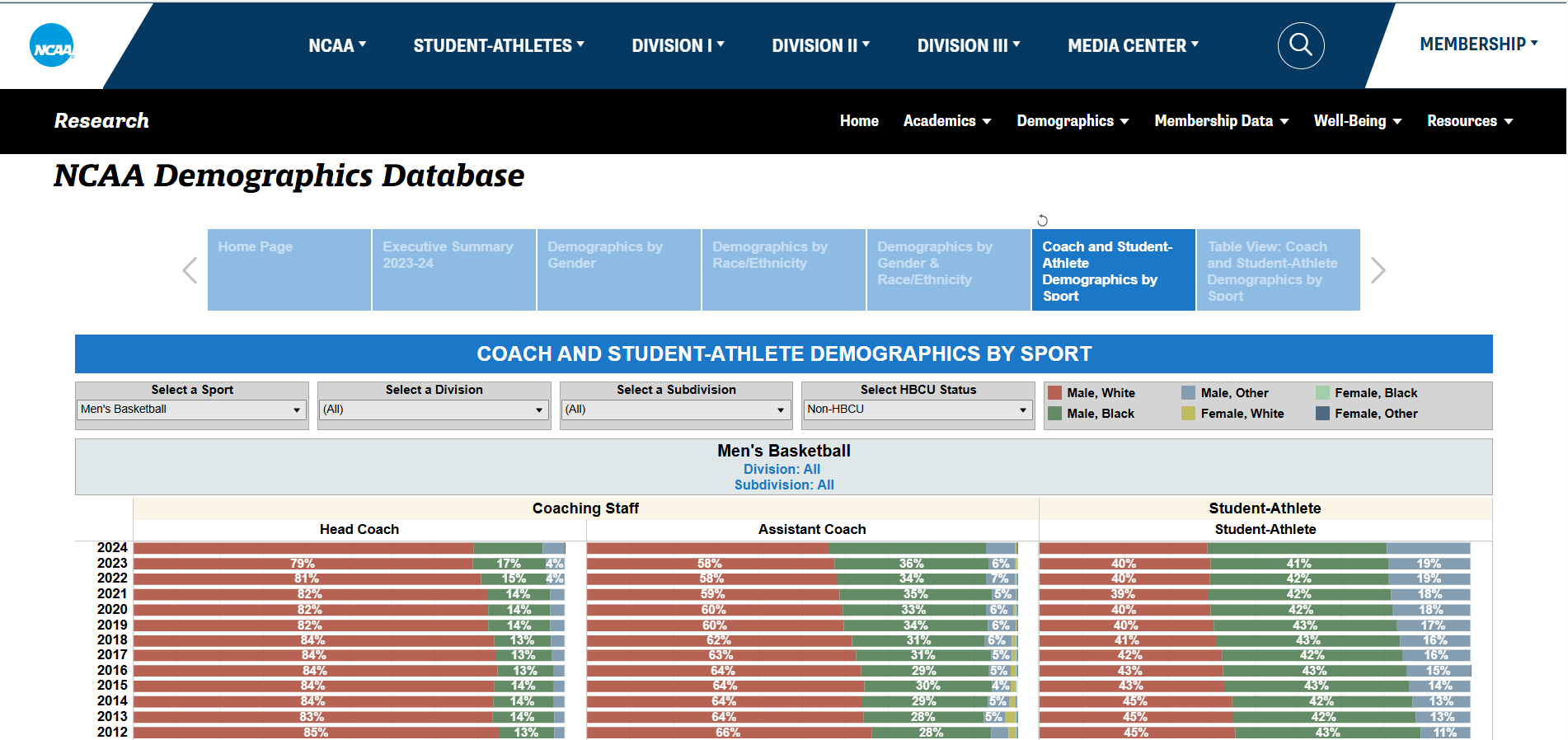Click the 2023 Head Coach 79% bar segment
The height and width of the screenshot is (740, 1568).
(303, 564)
